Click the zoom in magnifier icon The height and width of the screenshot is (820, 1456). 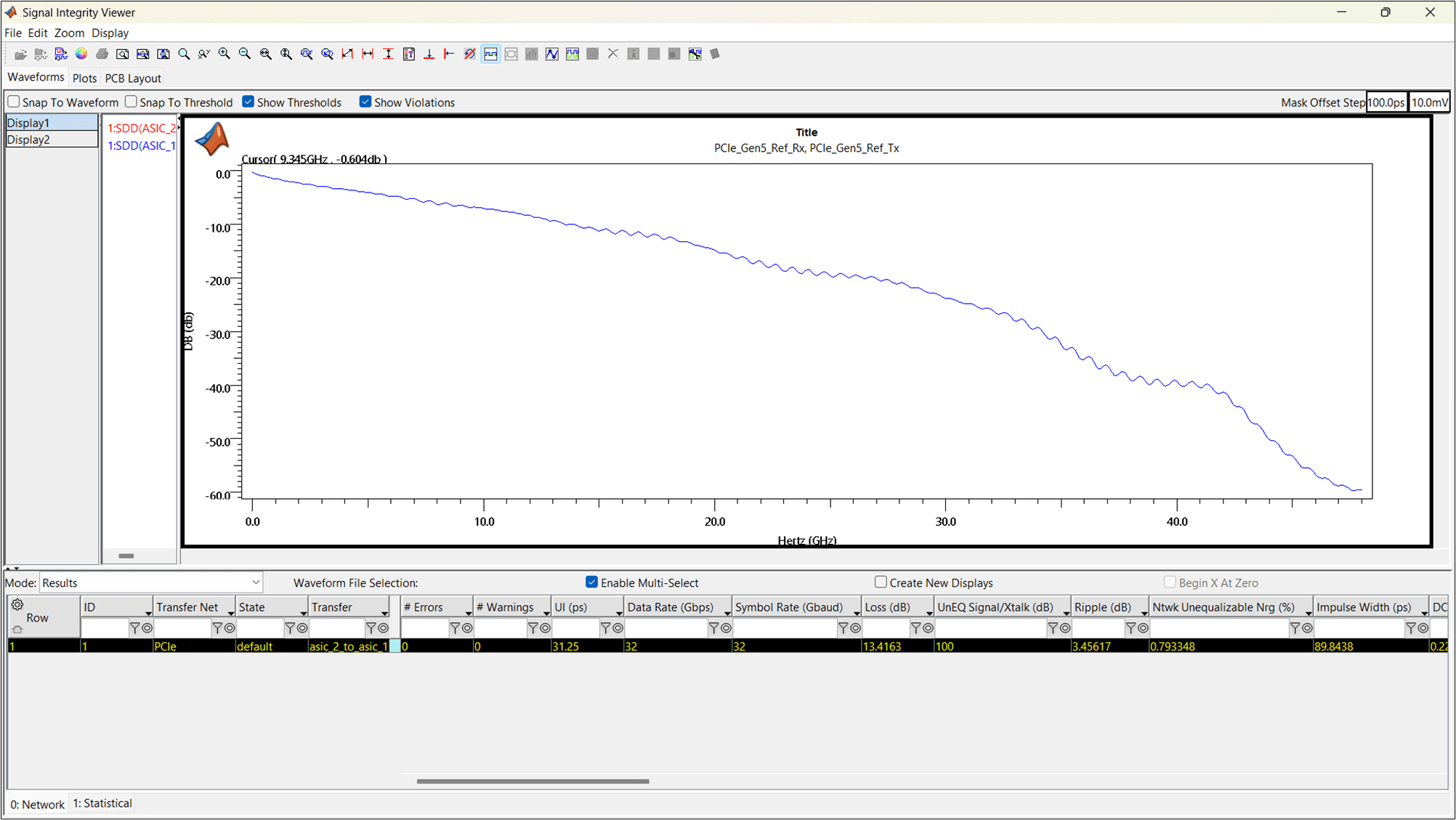tap(224, 54)
